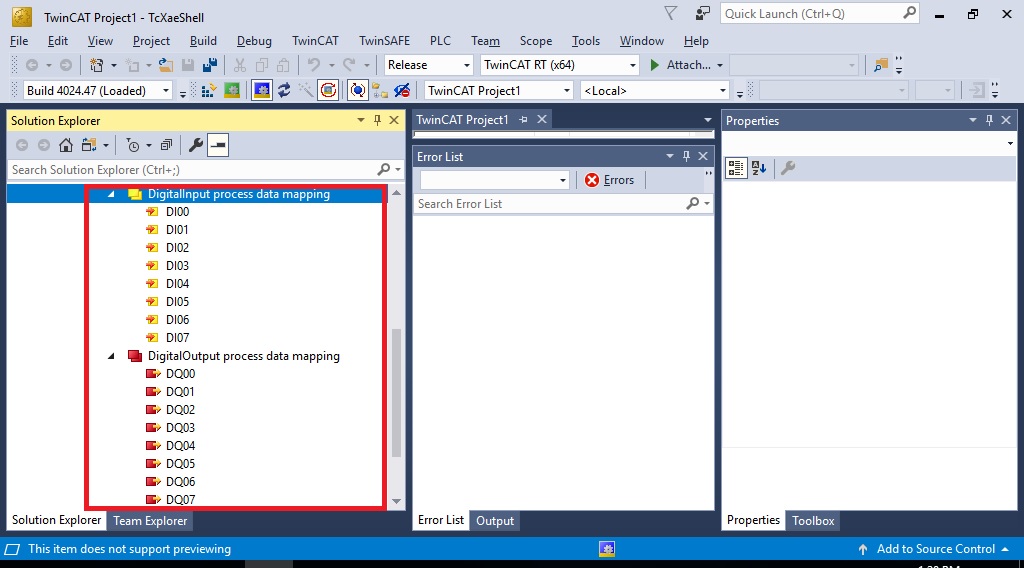Click the Errors filter button
The height and width of the screenshot is (568, 1024).
point(609,180)
